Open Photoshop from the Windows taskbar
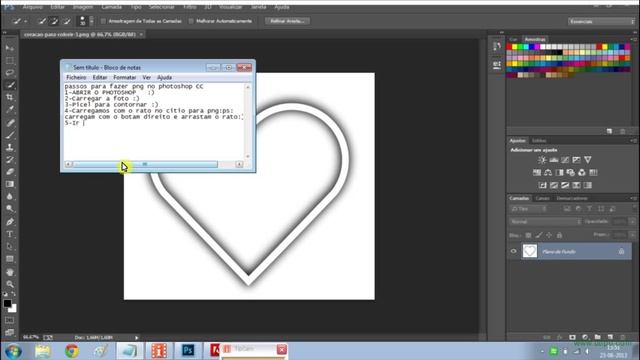Viewport: 640px width, 360px height. point(188,350)
